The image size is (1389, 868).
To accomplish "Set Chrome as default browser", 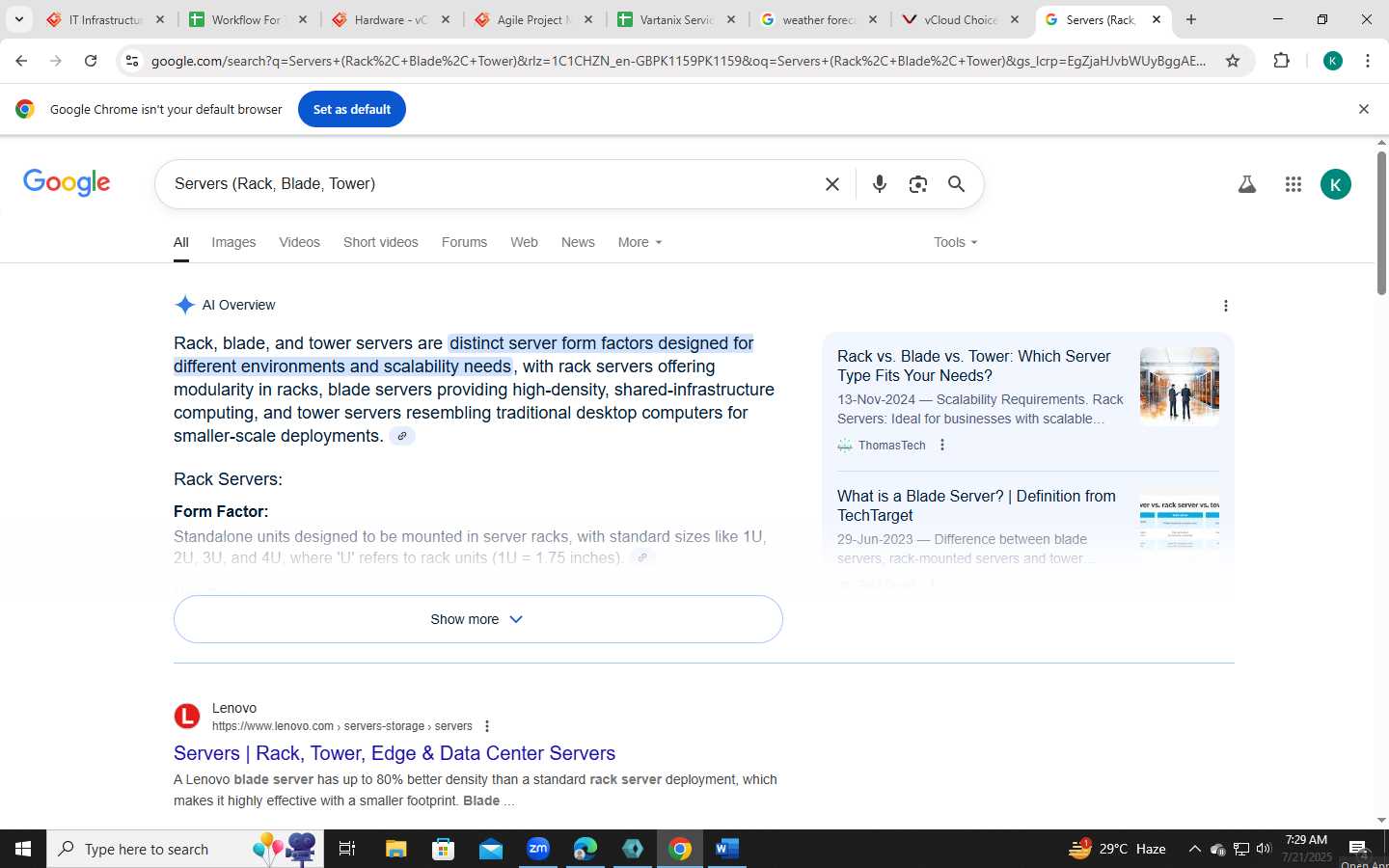I will coord(352,109).
